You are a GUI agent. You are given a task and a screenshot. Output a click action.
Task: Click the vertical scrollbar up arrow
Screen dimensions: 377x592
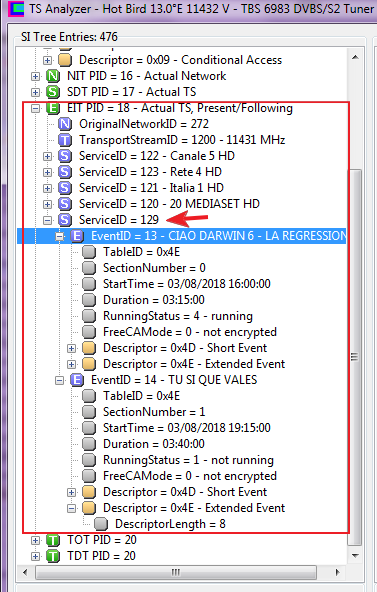355,57
